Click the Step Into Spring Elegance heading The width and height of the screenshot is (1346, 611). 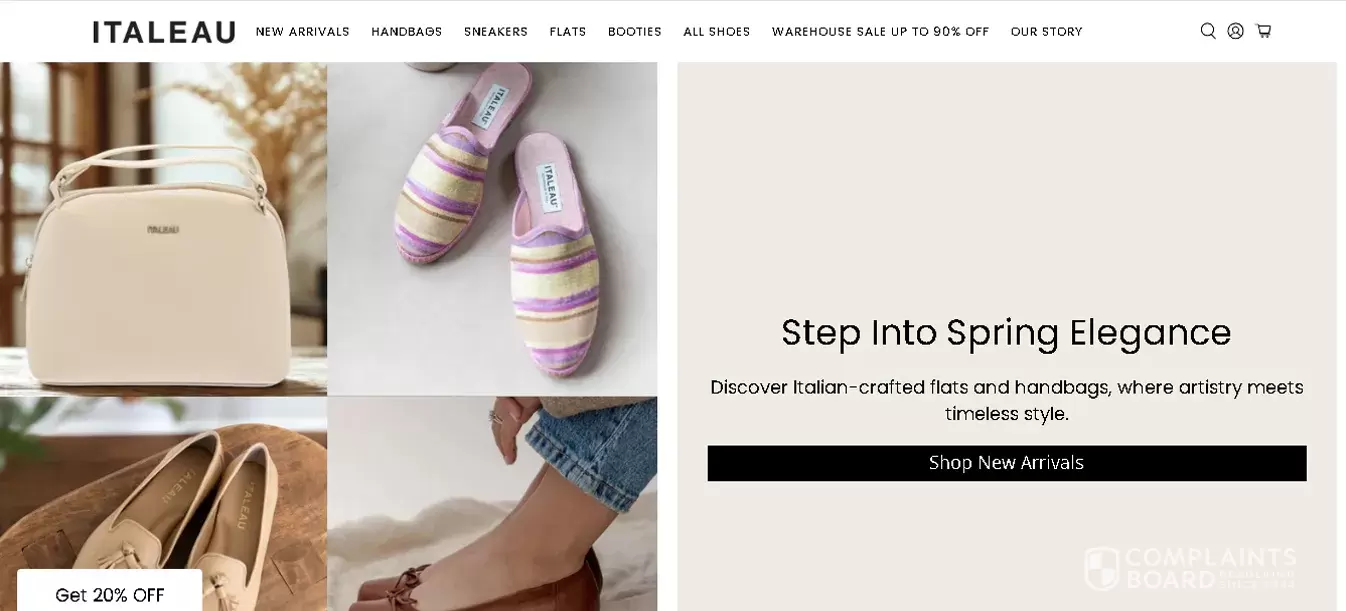click(1006, 332)
